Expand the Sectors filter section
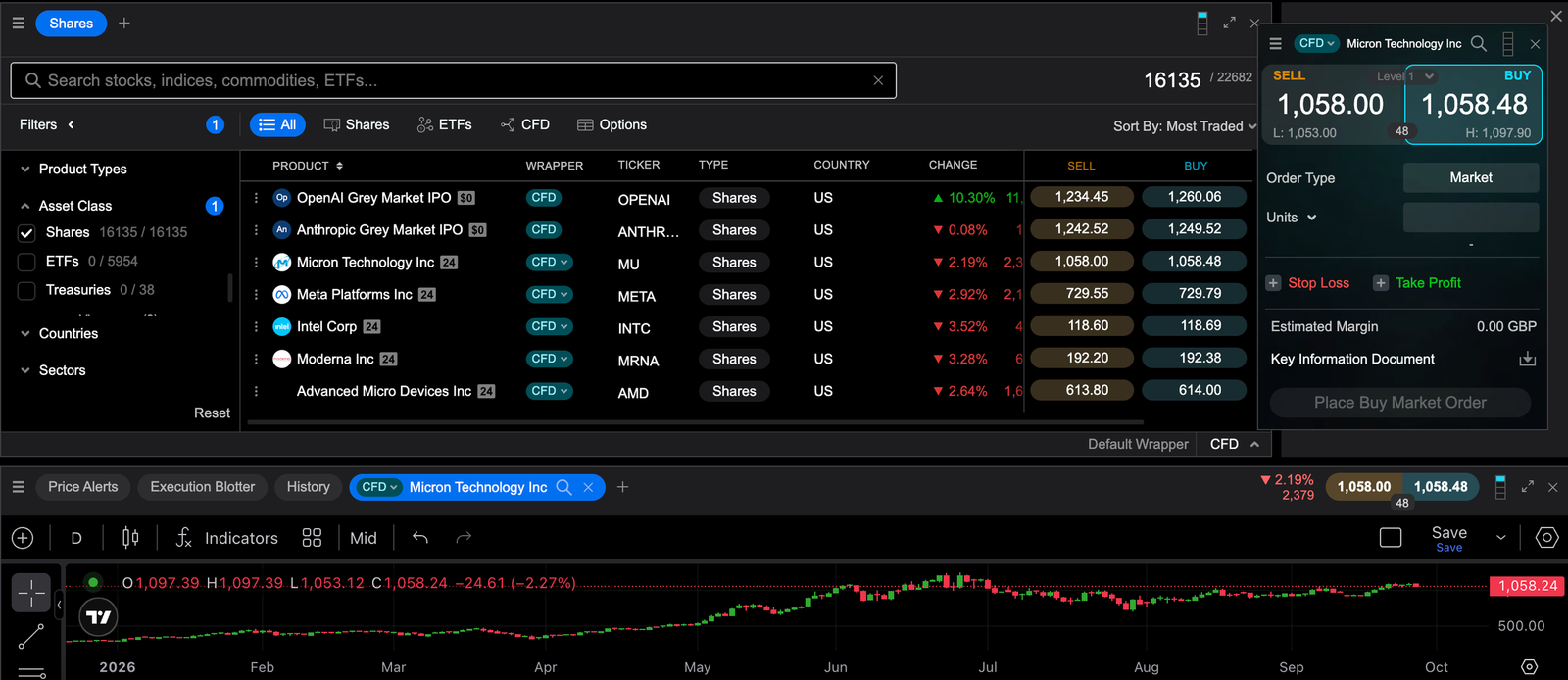 53,370
